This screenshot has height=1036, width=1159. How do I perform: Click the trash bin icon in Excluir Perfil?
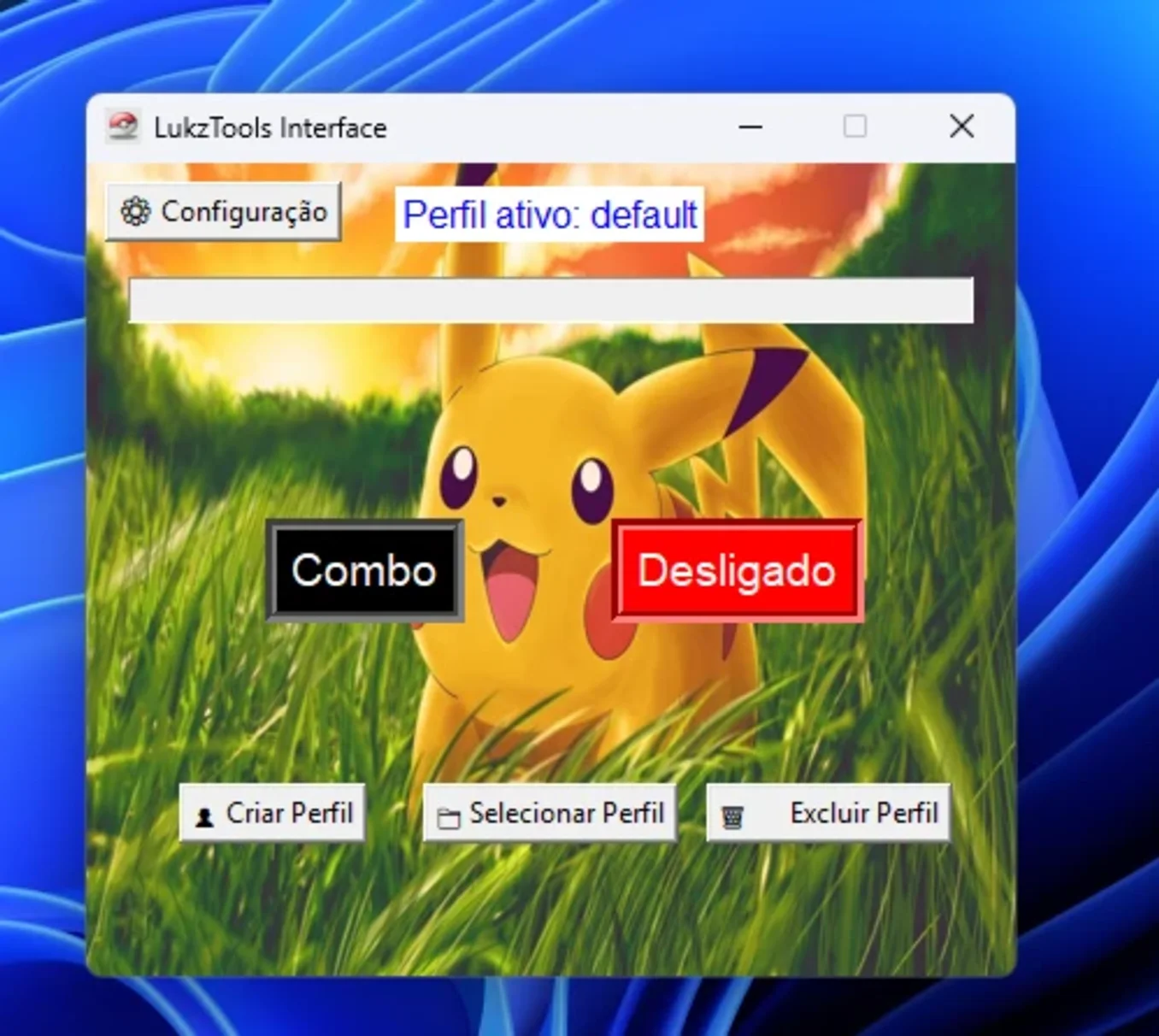point(732,818)
